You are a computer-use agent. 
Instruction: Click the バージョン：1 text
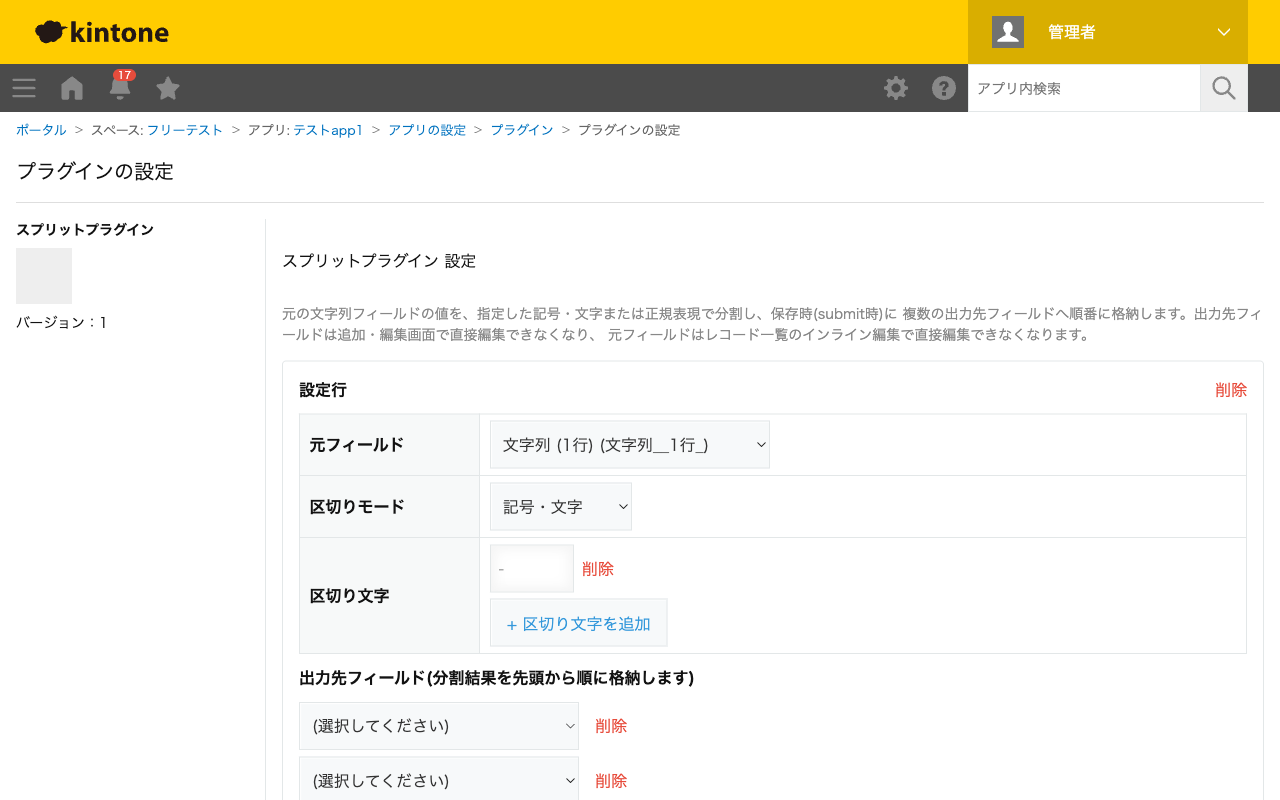pos(62,323)
